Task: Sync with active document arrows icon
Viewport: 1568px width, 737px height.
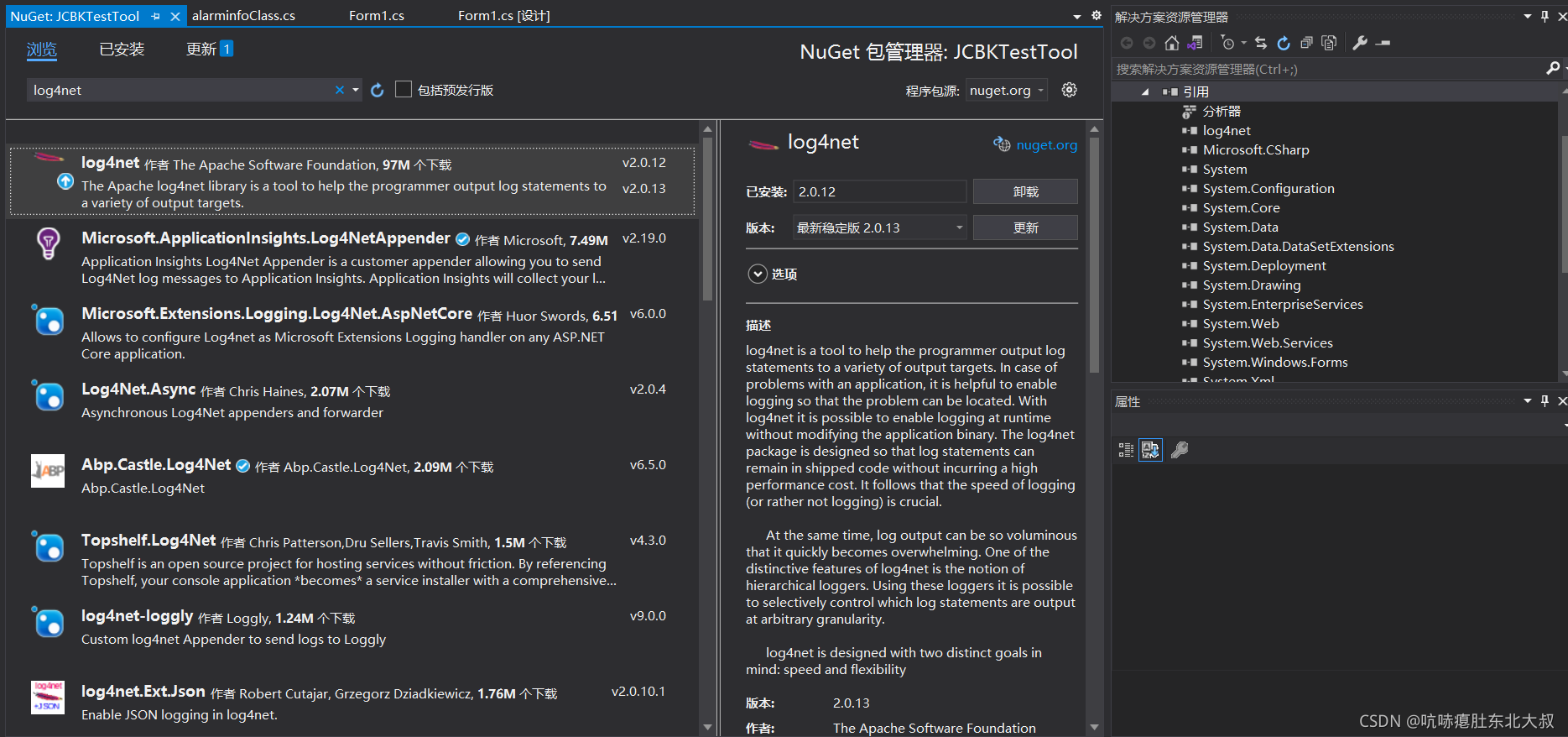Action: (1261, 43)
